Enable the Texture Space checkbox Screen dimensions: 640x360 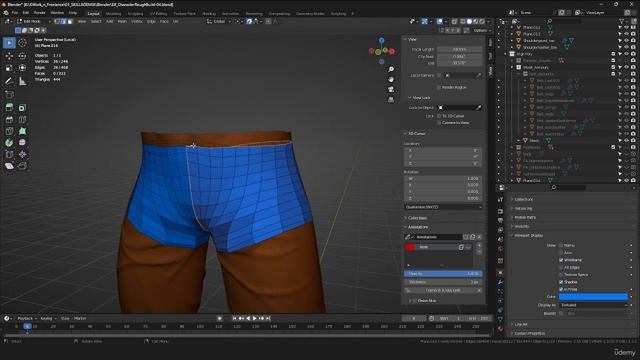[561, 275]
